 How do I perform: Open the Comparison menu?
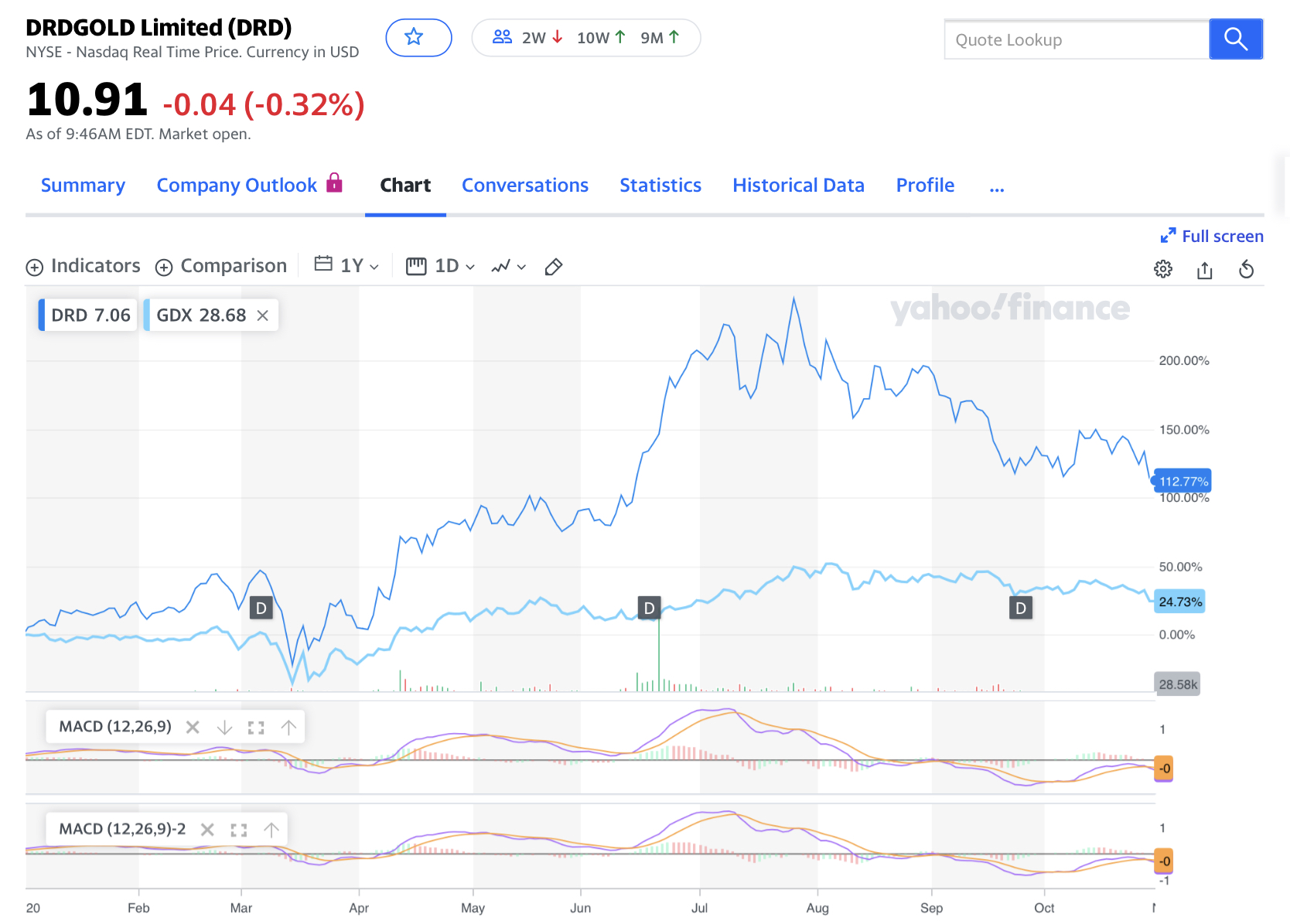221,266
